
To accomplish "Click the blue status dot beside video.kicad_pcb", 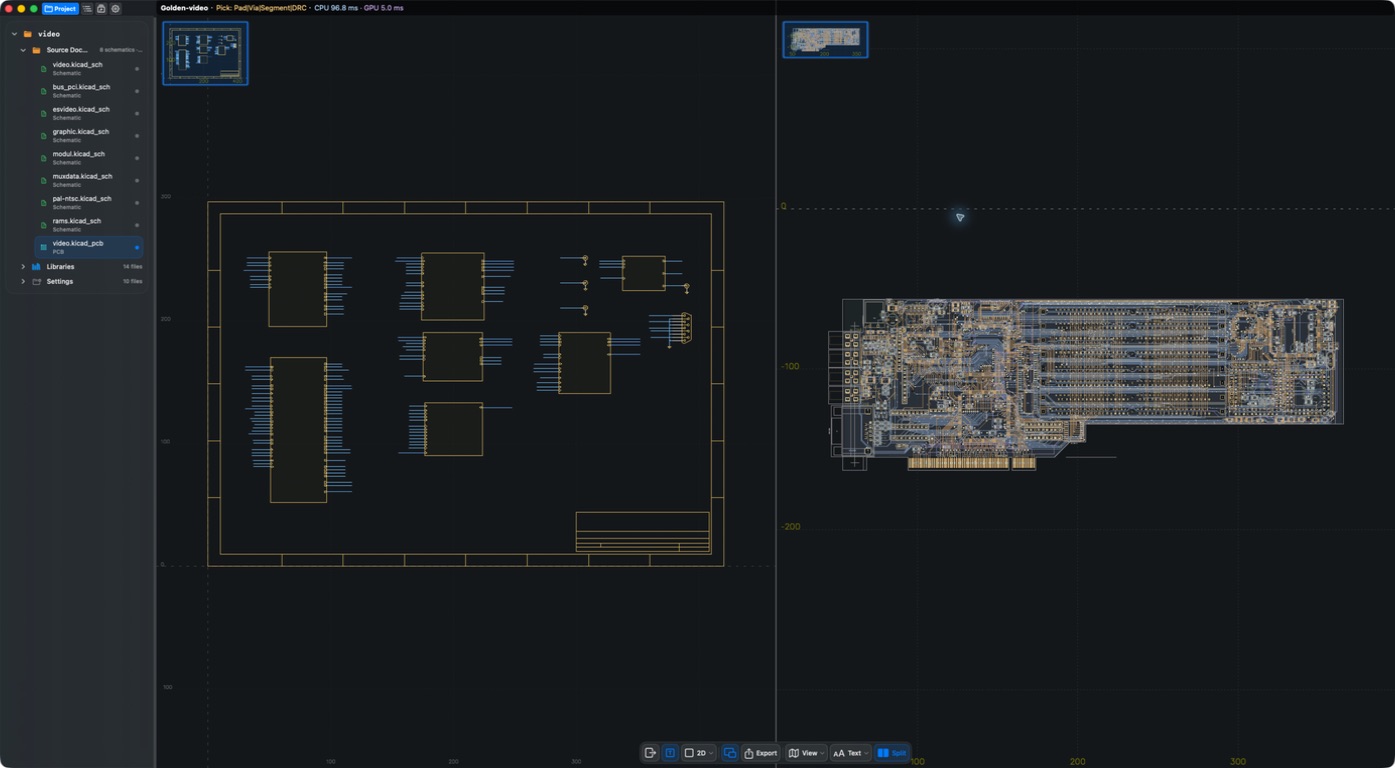I will 137,247.
